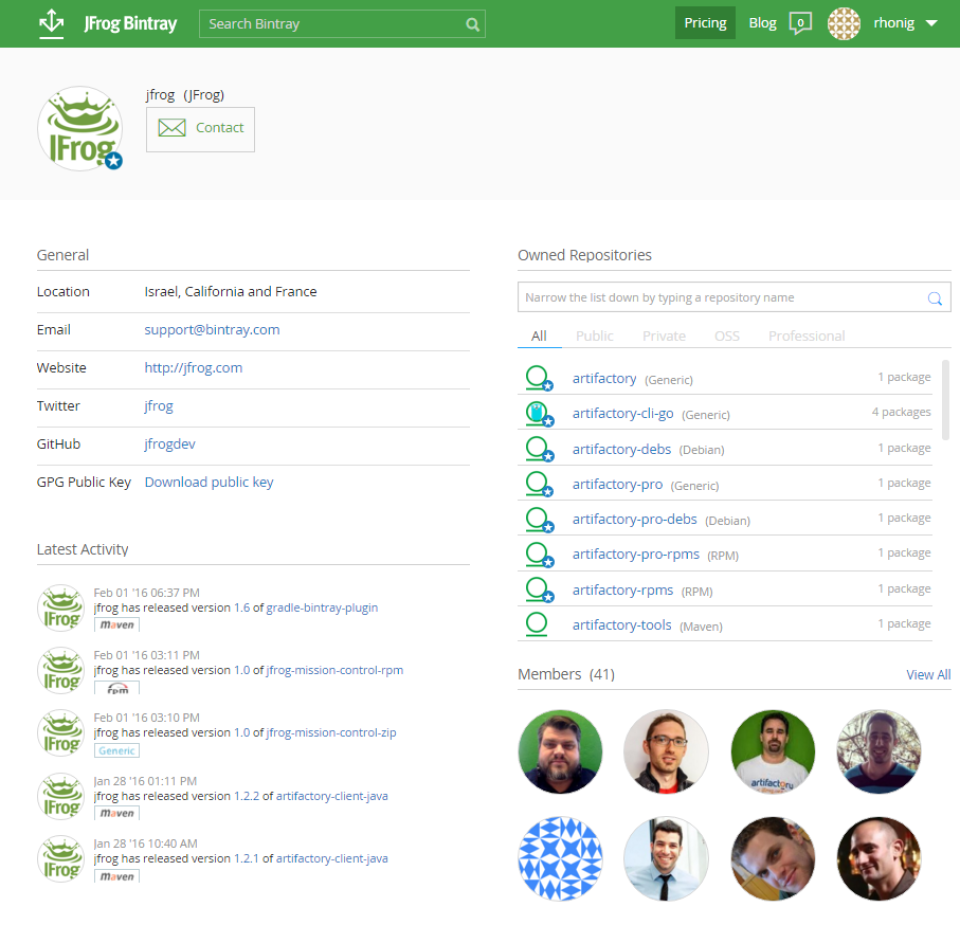Open support@bintray.com email link
The width and height of the screenshot is (960, 925).
click(212, 330)
